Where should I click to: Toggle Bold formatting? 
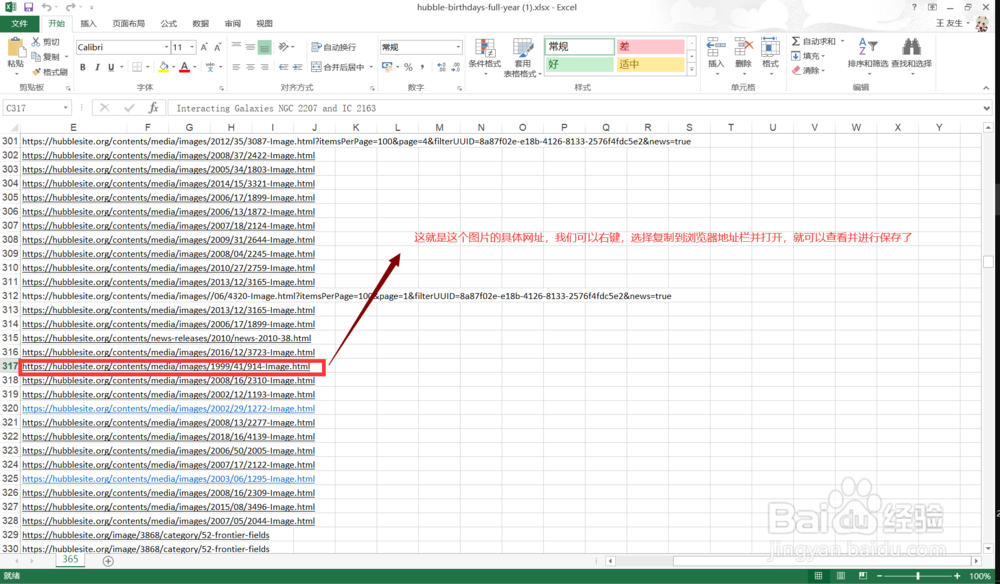pos(82,67)
